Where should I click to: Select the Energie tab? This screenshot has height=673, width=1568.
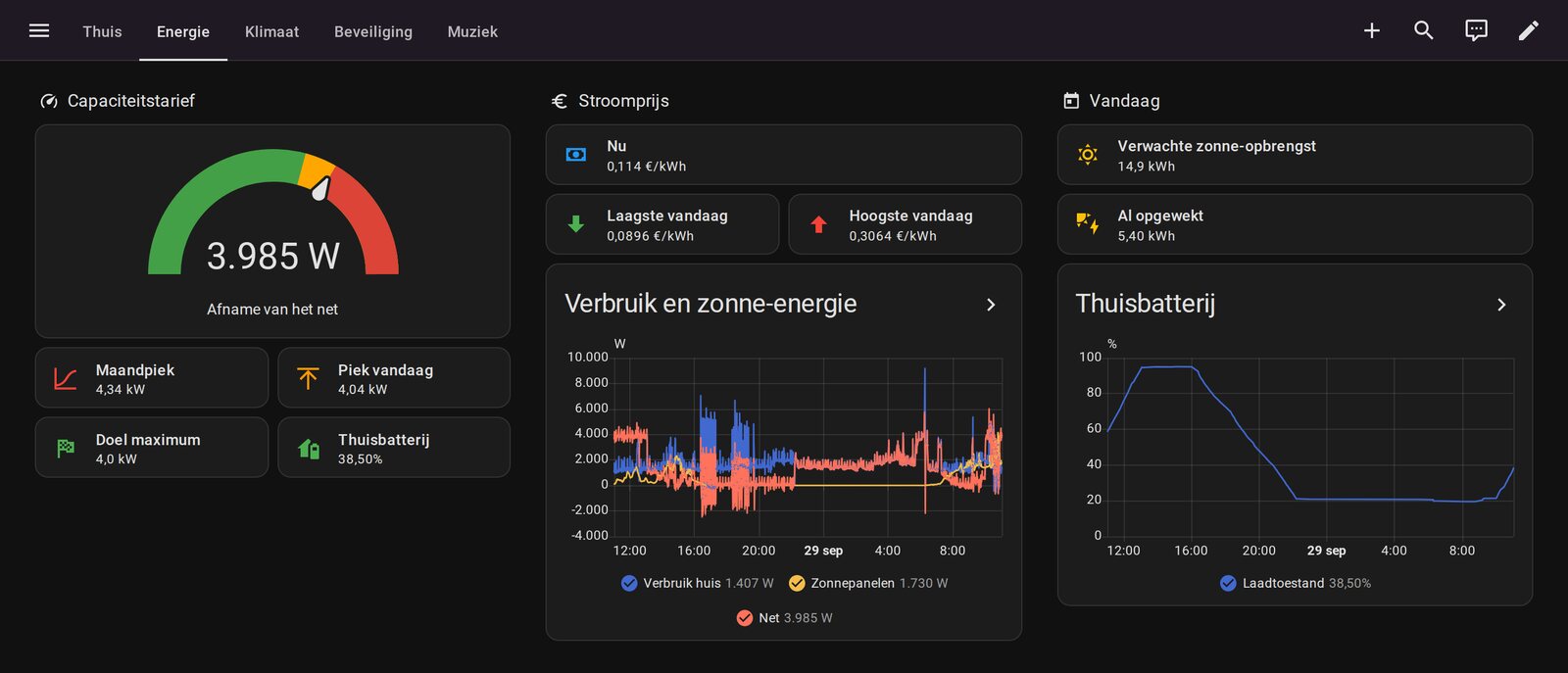click(x=183, y=31)
